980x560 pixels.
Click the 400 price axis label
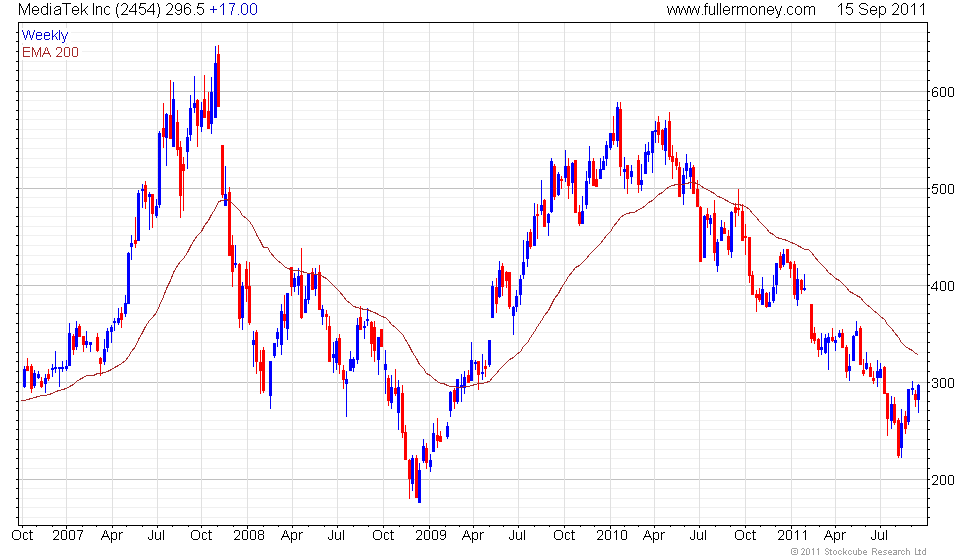coord(942,286)
